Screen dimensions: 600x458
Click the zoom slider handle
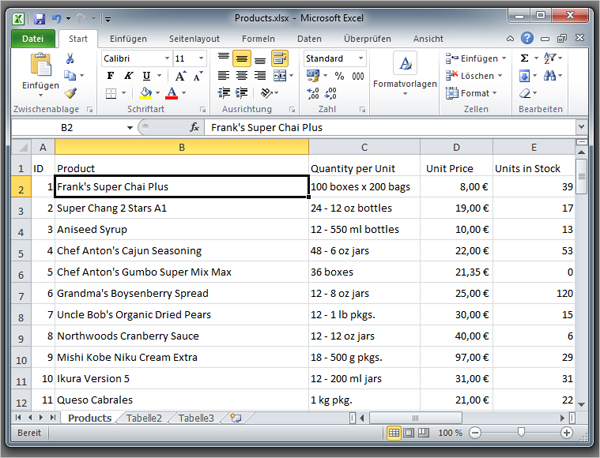tap(521, 433)
